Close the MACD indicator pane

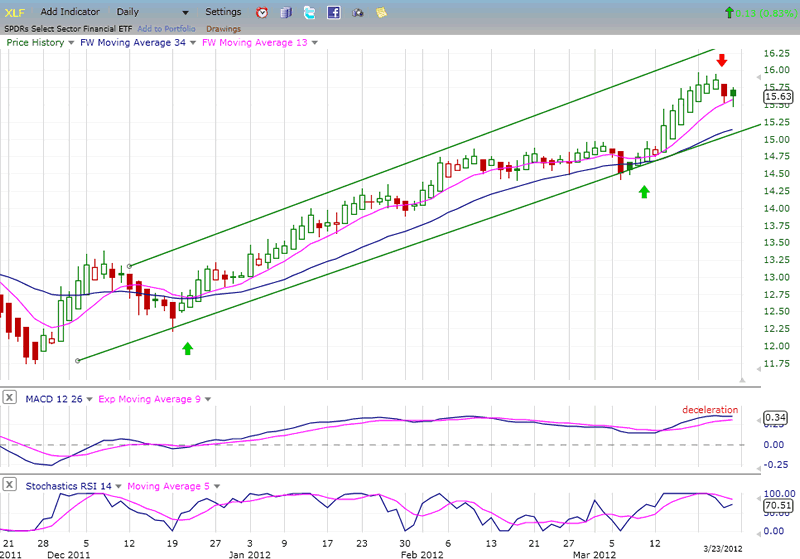coord(9,398)
